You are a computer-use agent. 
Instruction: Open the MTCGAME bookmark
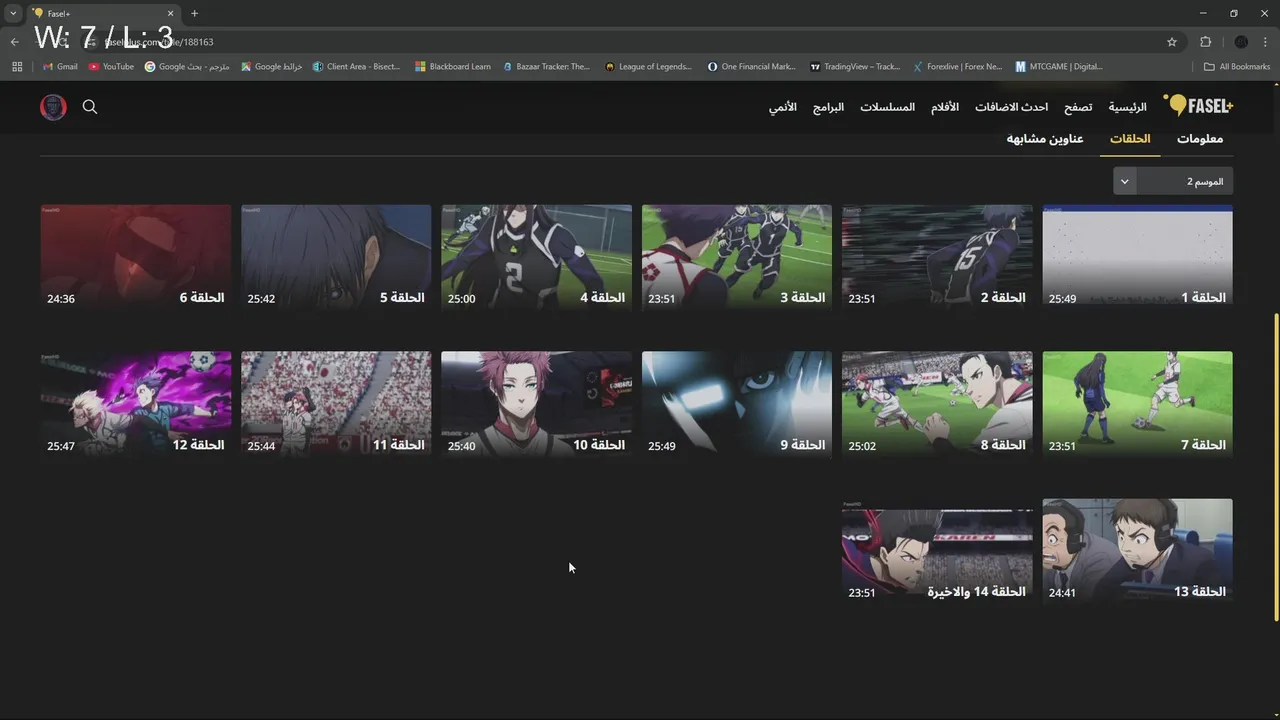point(1058,67)
